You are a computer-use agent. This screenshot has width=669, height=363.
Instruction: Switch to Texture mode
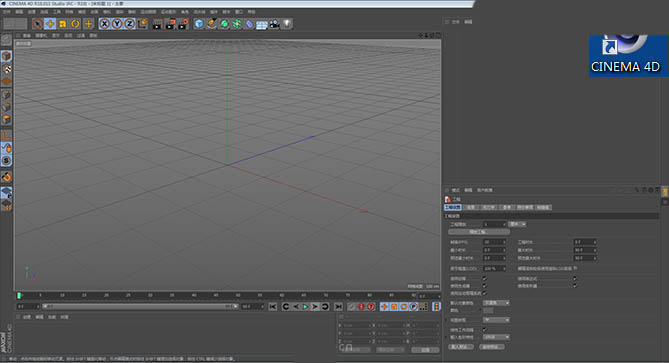6,69
